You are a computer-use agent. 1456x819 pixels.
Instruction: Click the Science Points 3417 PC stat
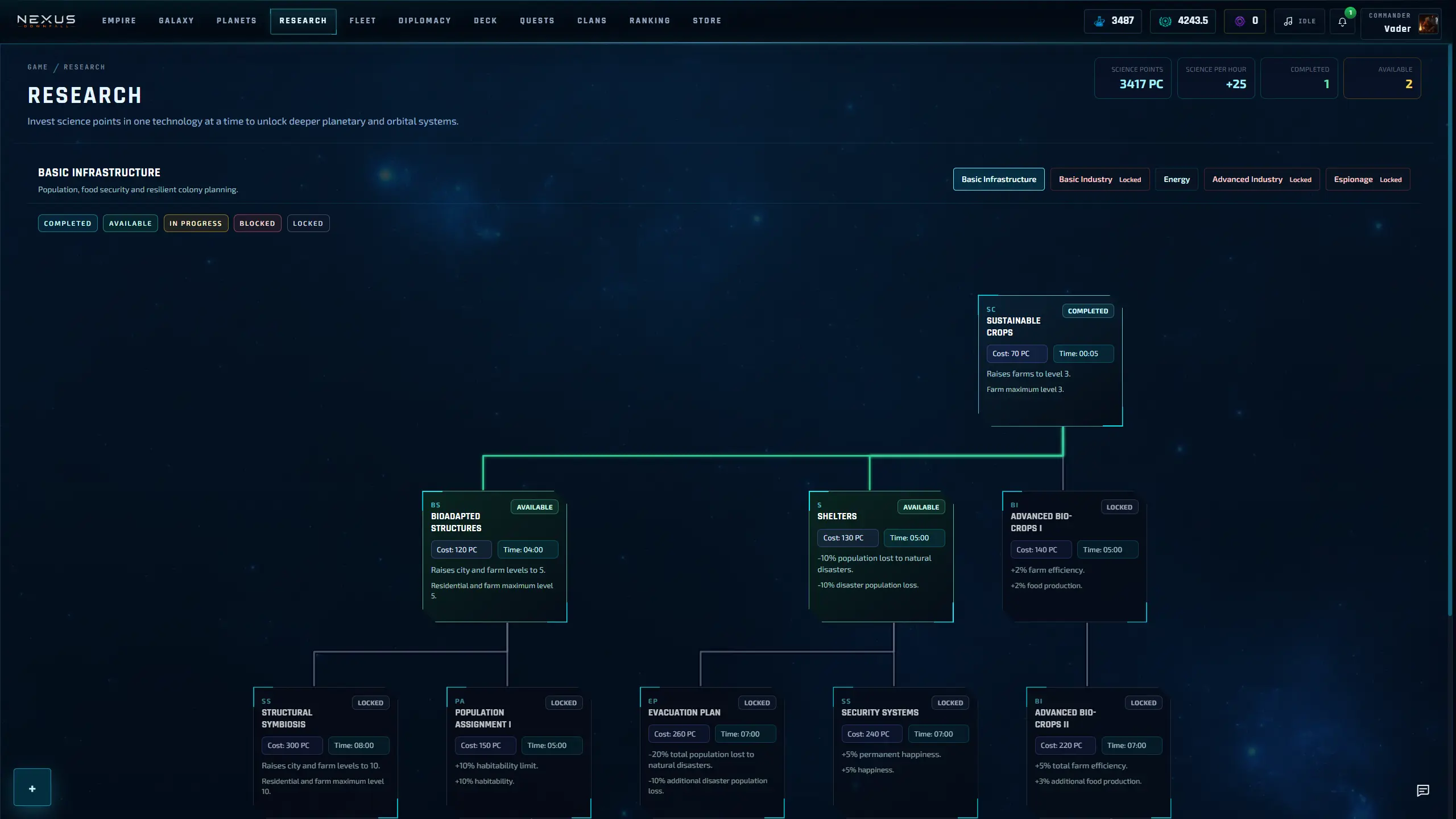coord(1132,78)
